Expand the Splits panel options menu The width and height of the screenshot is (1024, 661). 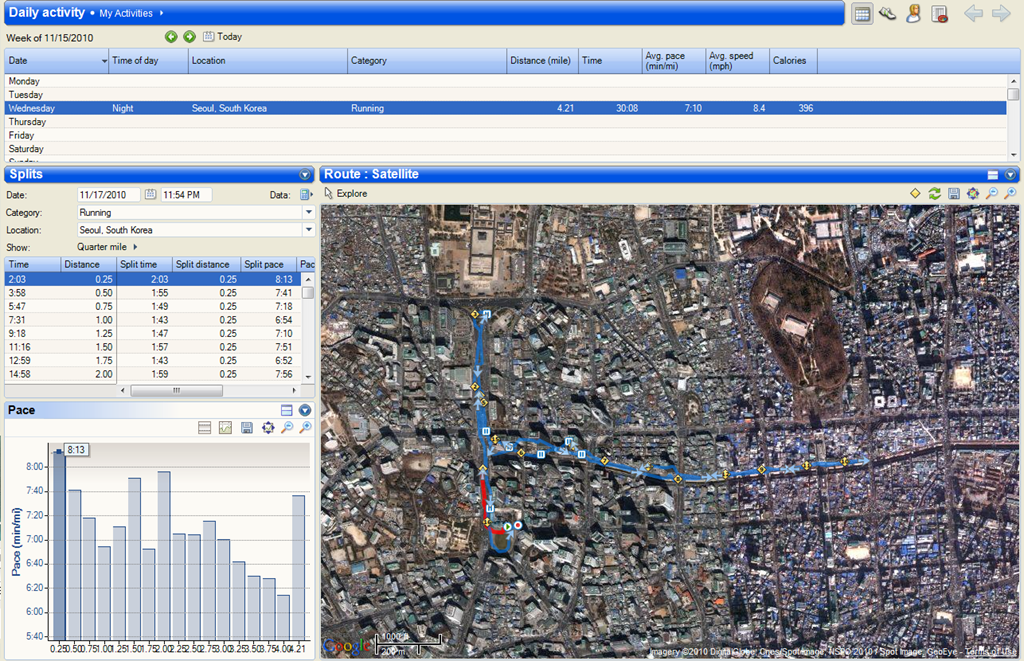coord(305,174)
